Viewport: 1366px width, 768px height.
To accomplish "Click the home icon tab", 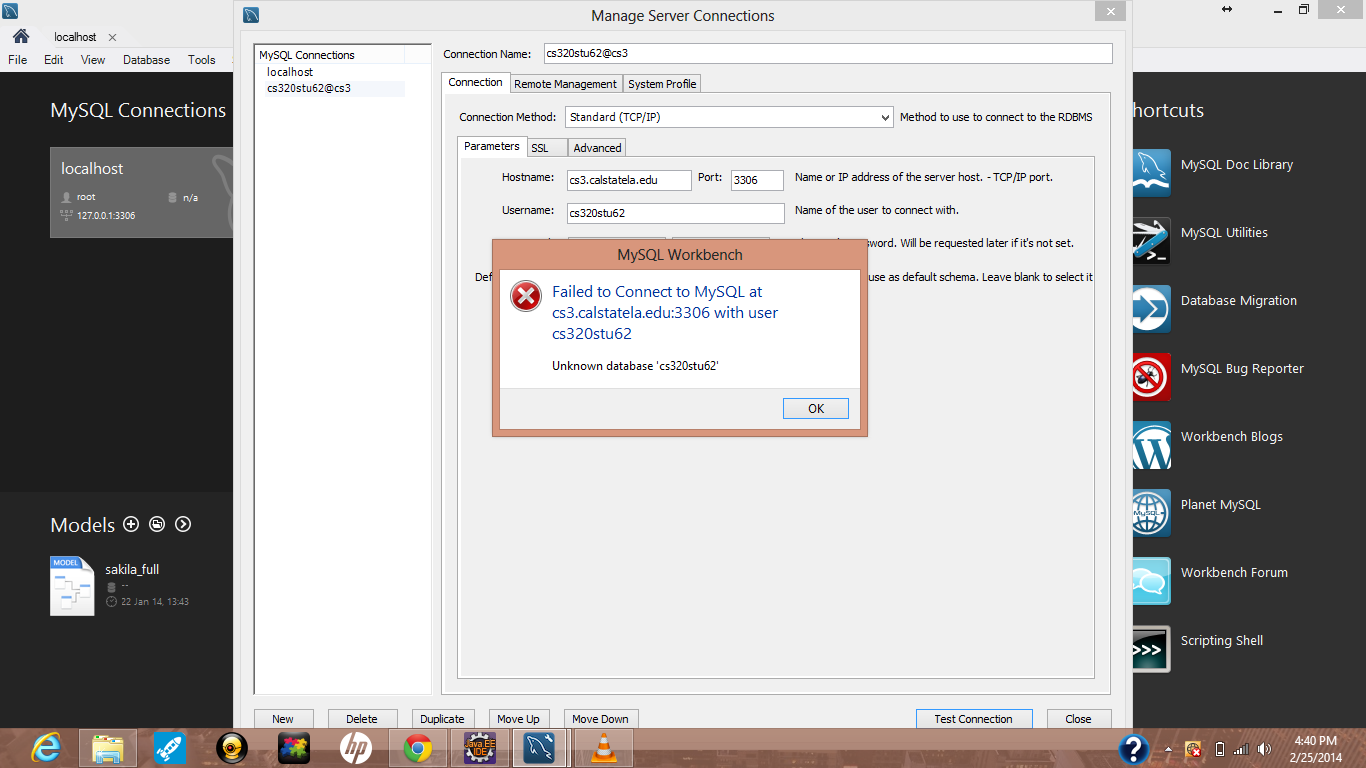I will click(x=20, y=36).
